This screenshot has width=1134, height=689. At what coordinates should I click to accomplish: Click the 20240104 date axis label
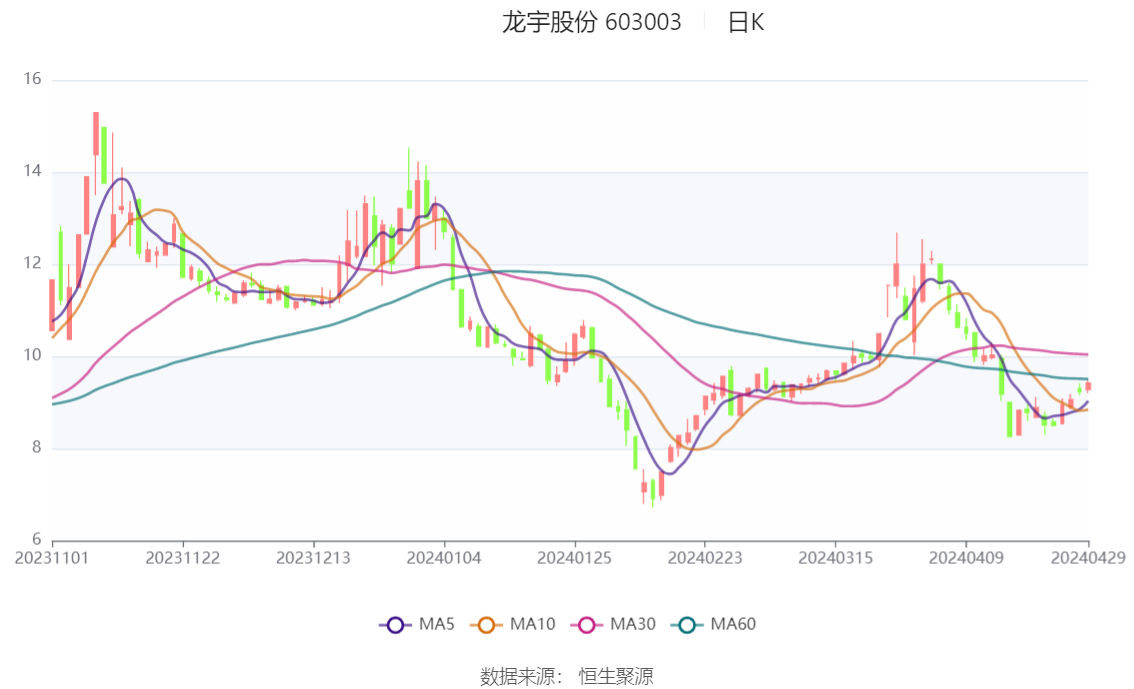coord(444,558)
